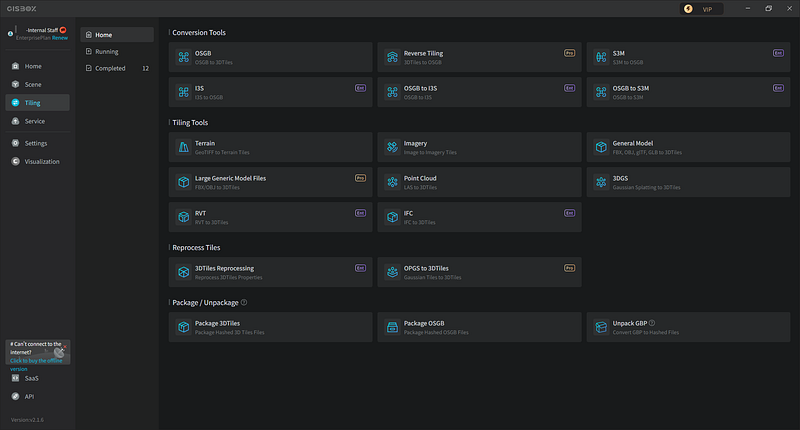Select Tiling in the left sidebar
This screenshot has width=800, height=430.
pos(38,103)
